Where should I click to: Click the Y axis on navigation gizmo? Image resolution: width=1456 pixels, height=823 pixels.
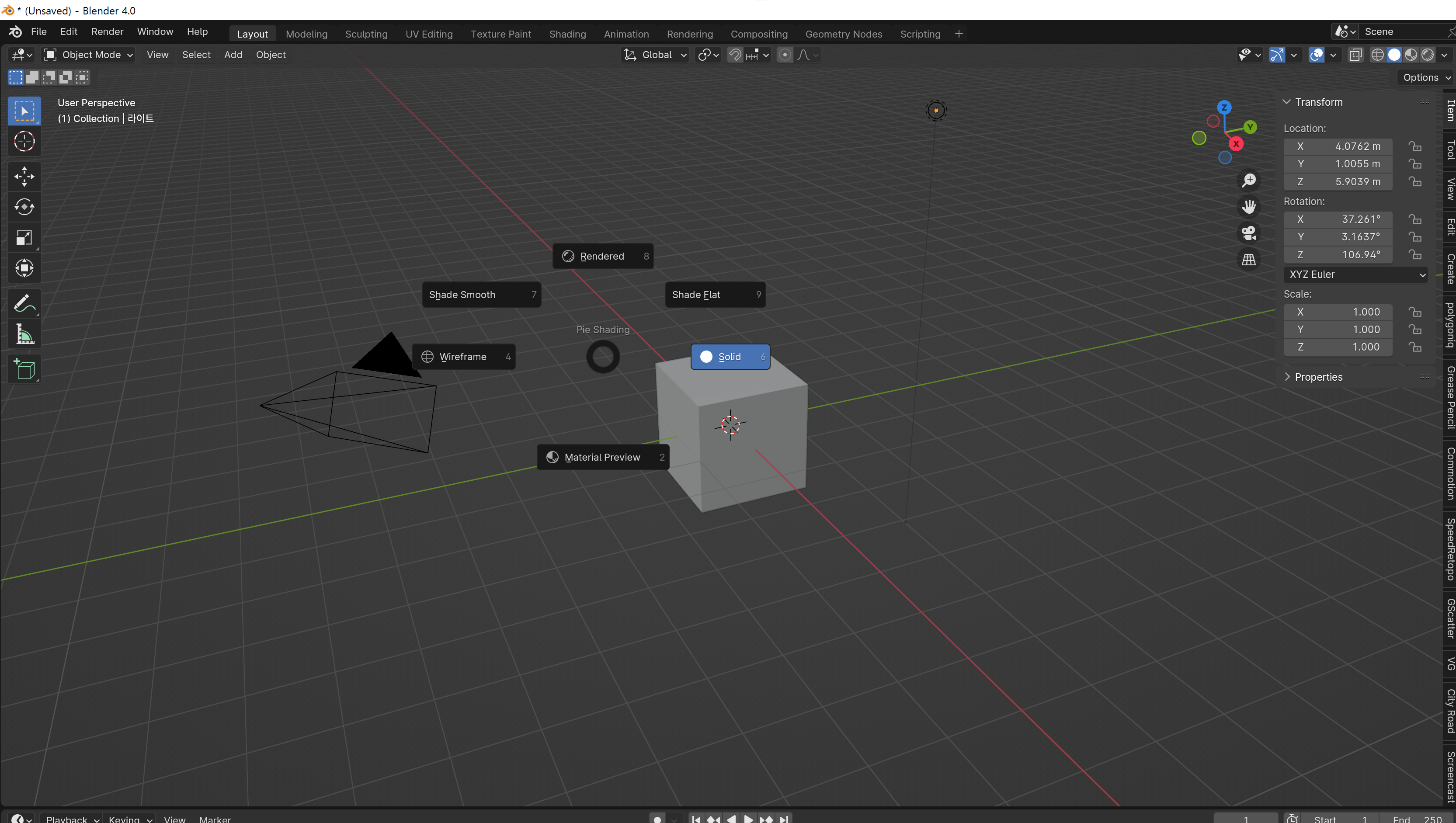point(1250,127)
